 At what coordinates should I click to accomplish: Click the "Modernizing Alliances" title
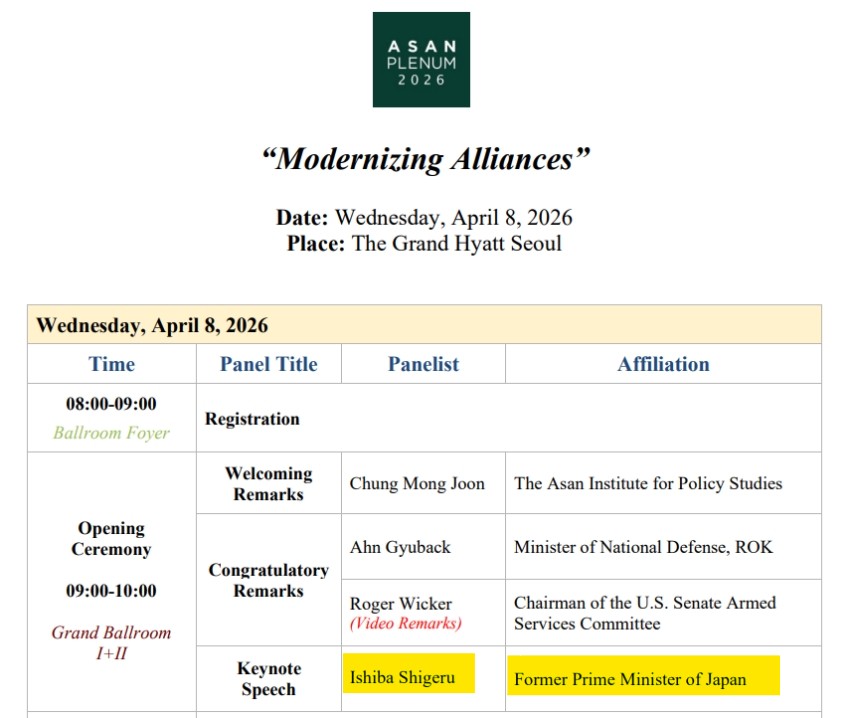[x=425, y=159]
